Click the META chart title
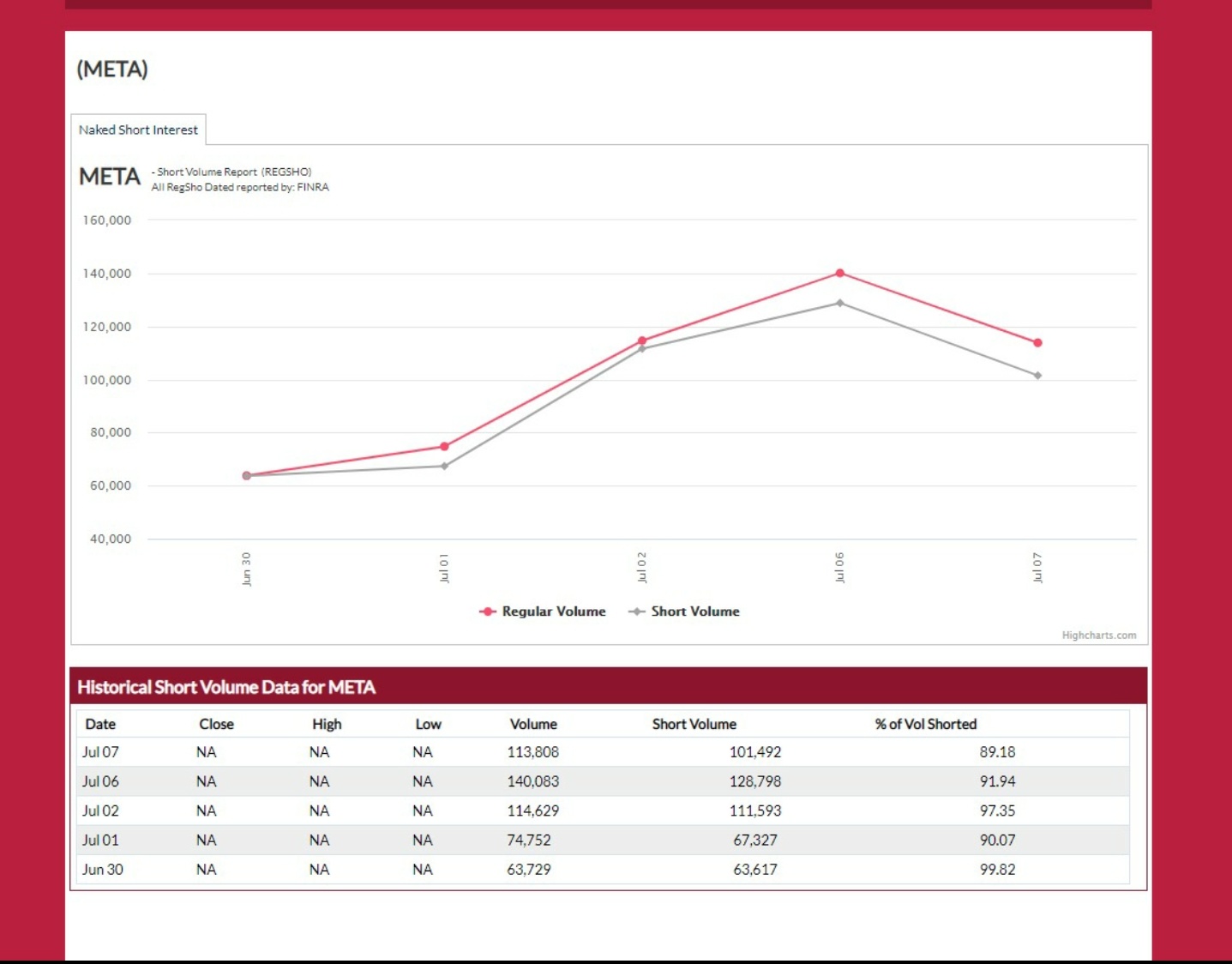Screen dimensions: 1232x964 click(x=109, y=177)
